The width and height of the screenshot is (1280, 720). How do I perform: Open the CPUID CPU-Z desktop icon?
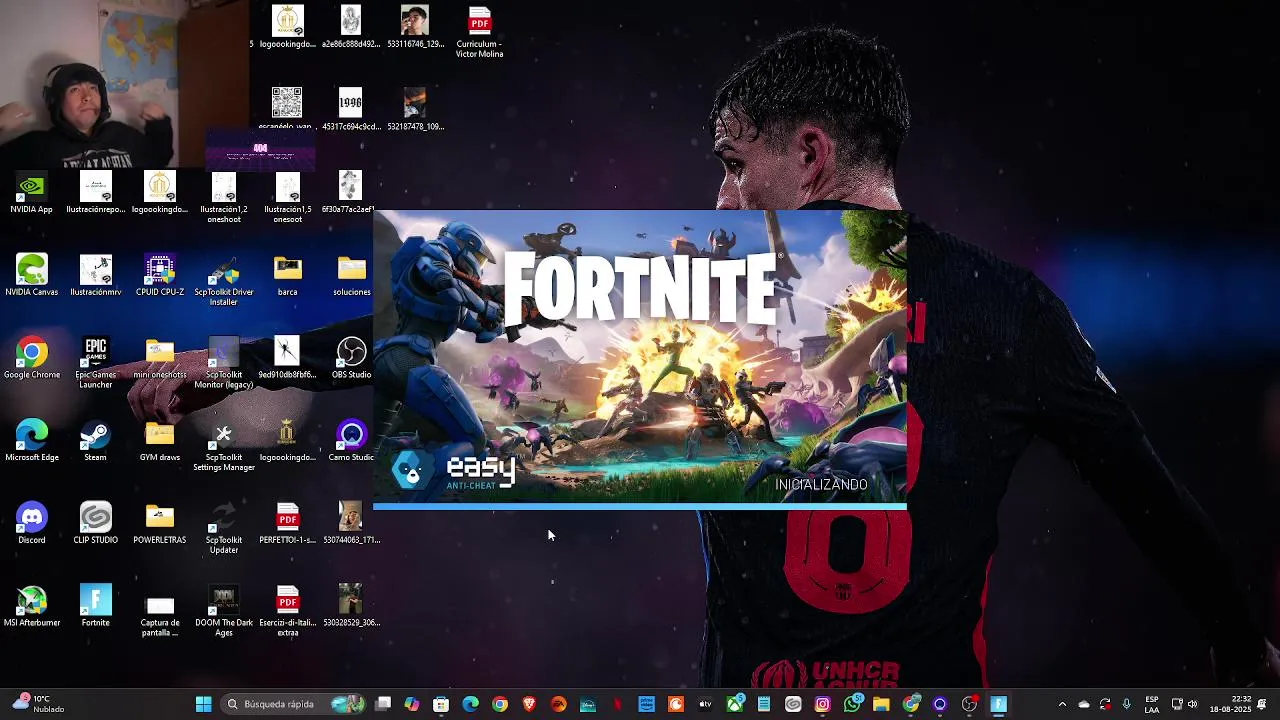[159, 276]
